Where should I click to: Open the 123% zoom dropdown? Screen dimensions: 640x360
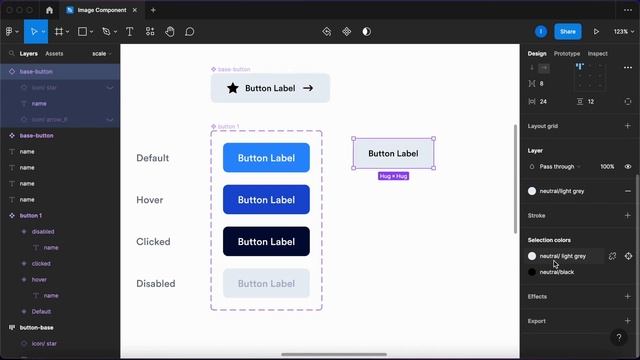(624, 31)
